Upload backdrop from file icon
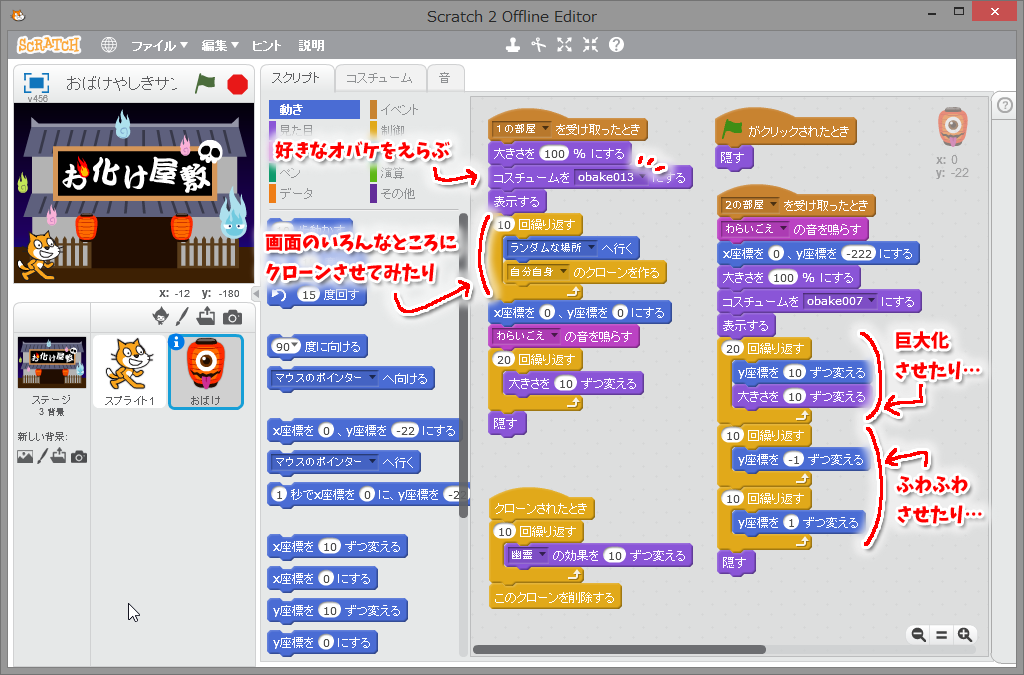The image size is (1024, 675). 59,456
